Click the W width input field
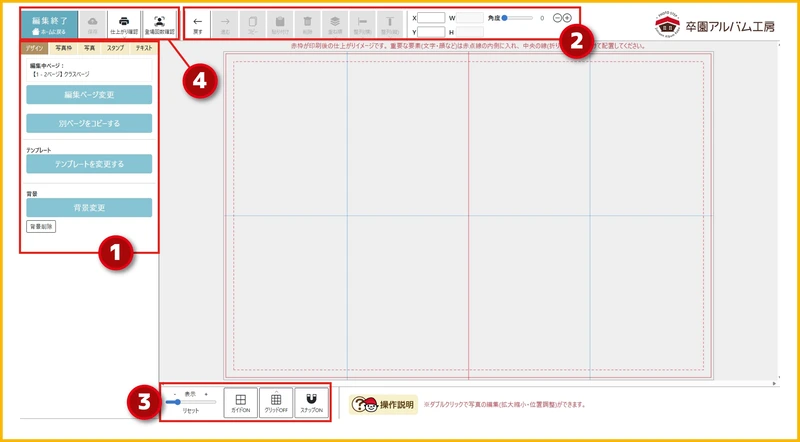This screenshot has width=800, height=442. click(470, 18)
